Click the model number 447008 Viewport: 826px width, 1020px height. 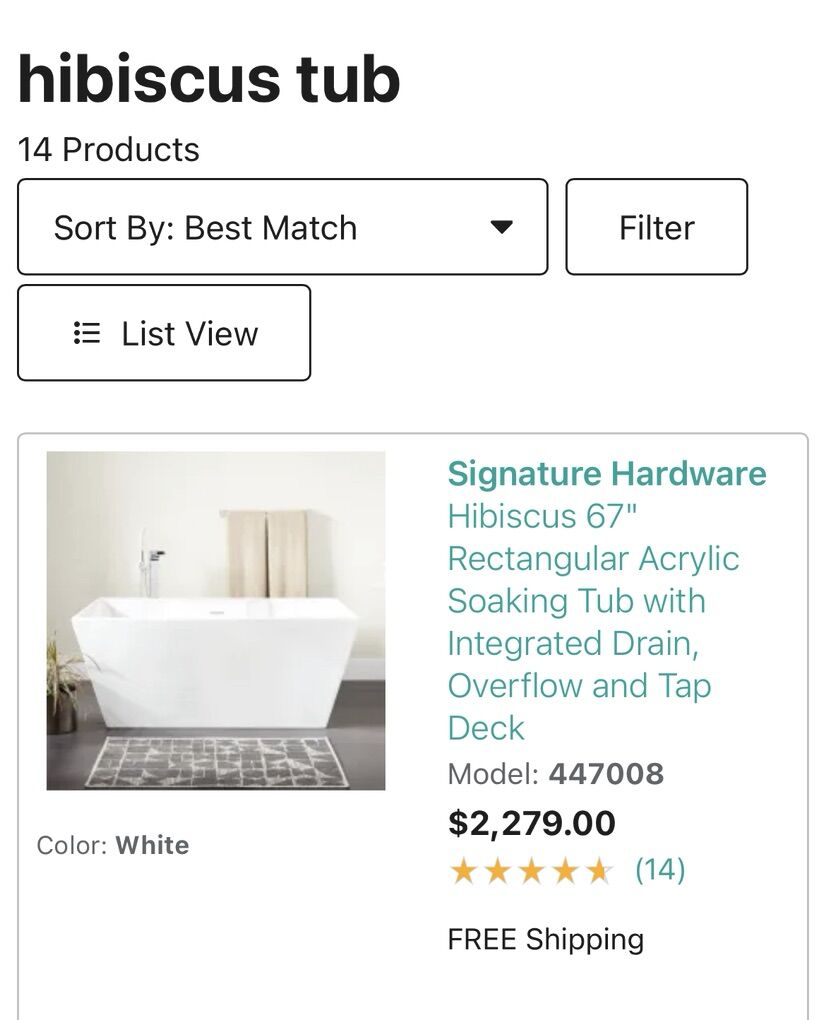click(606, 774)
